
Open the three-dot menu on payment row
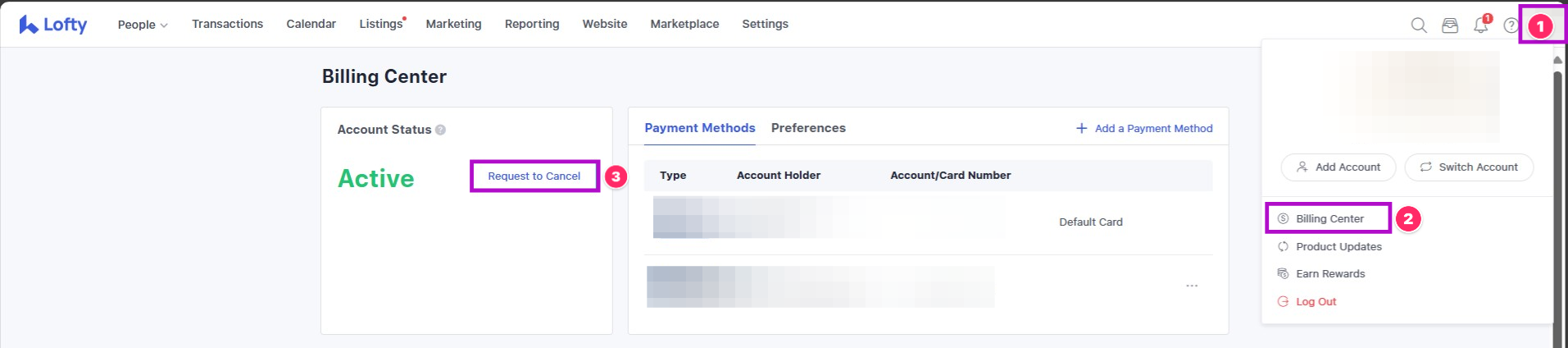[1191, 286]
